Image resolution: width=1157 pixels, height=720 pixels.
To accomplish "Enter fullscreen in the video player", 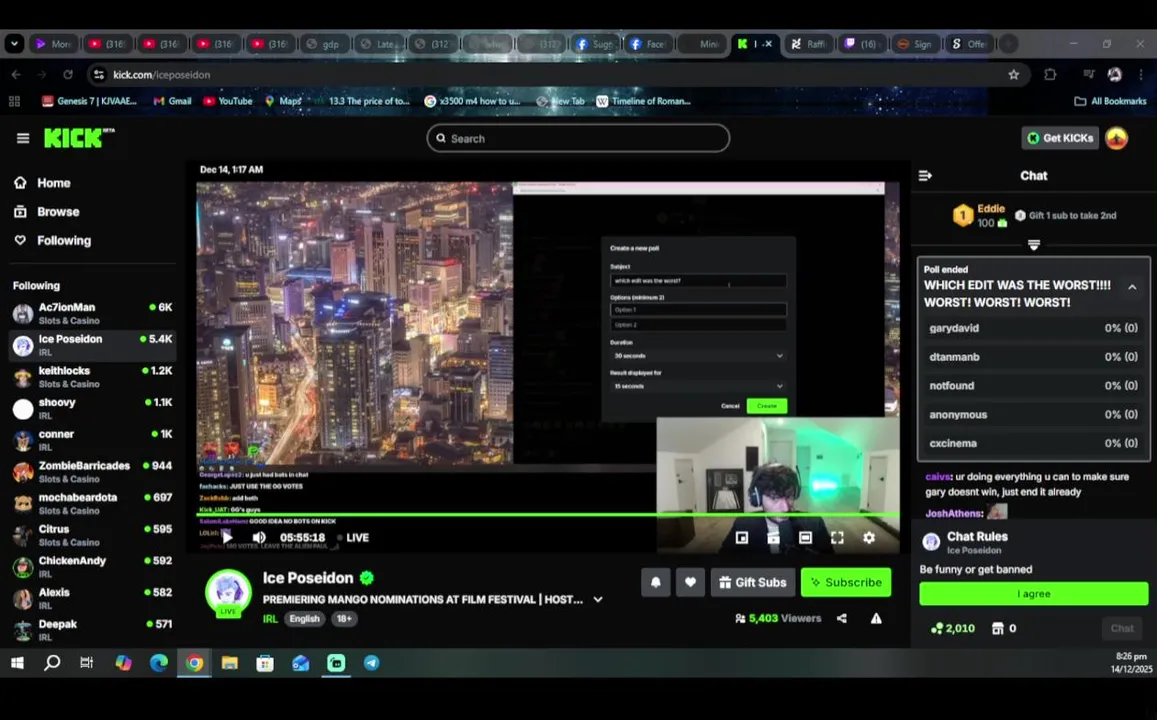I will tap(837, 538).
